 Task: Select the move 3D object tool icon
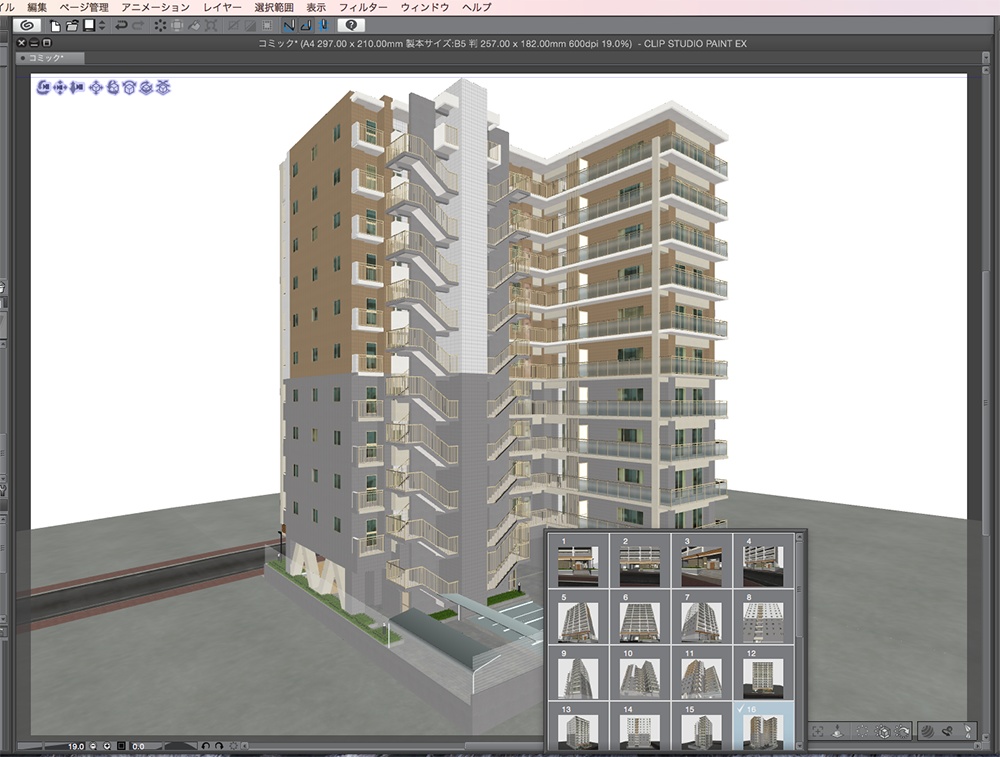[96, 88]
